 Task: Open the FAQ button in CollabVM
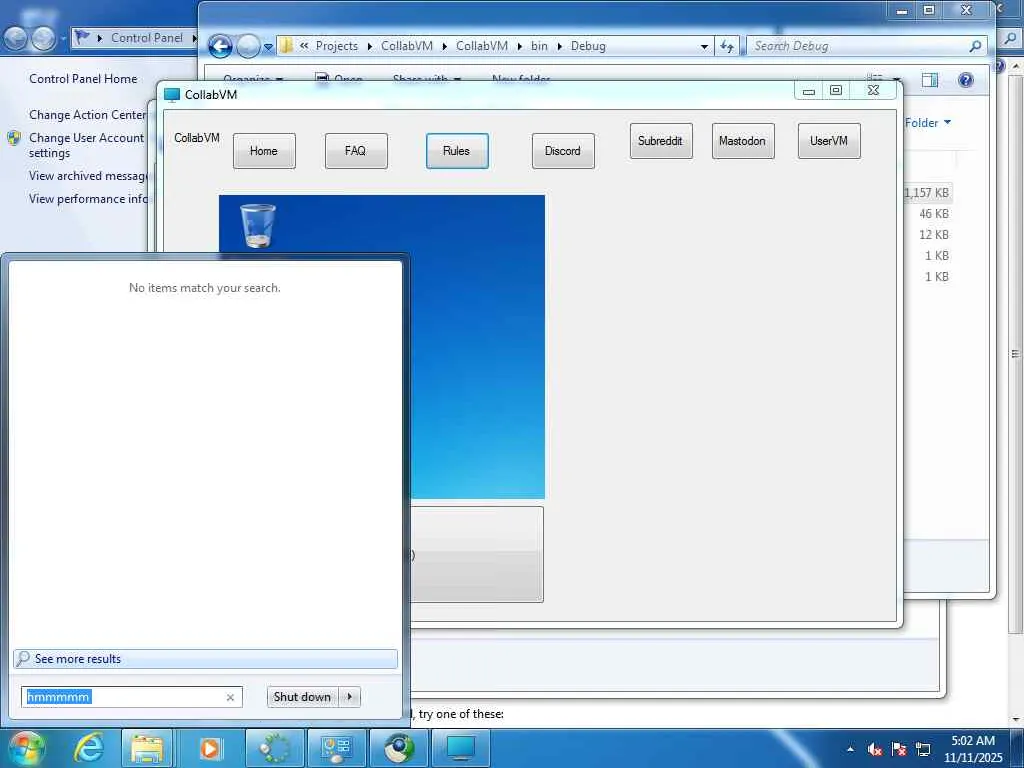pyautogui.click(x=356, y=151)
